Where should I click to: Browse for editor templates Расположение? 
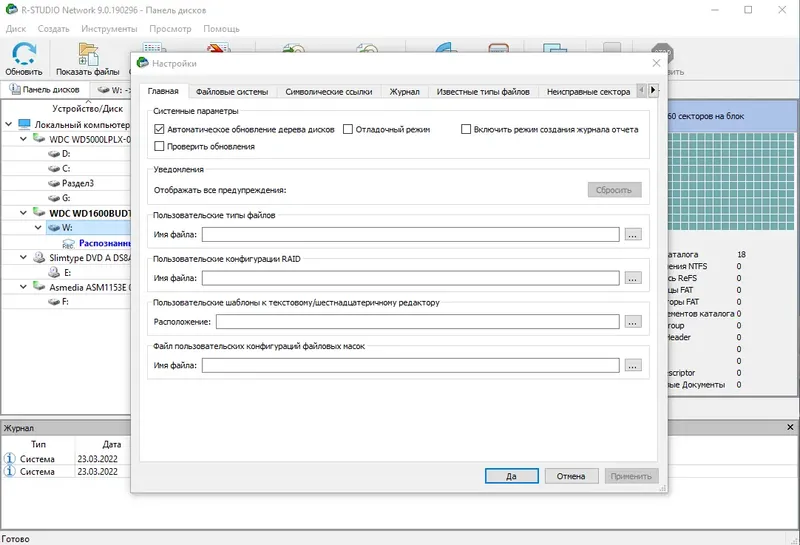[x=633, y=322]
